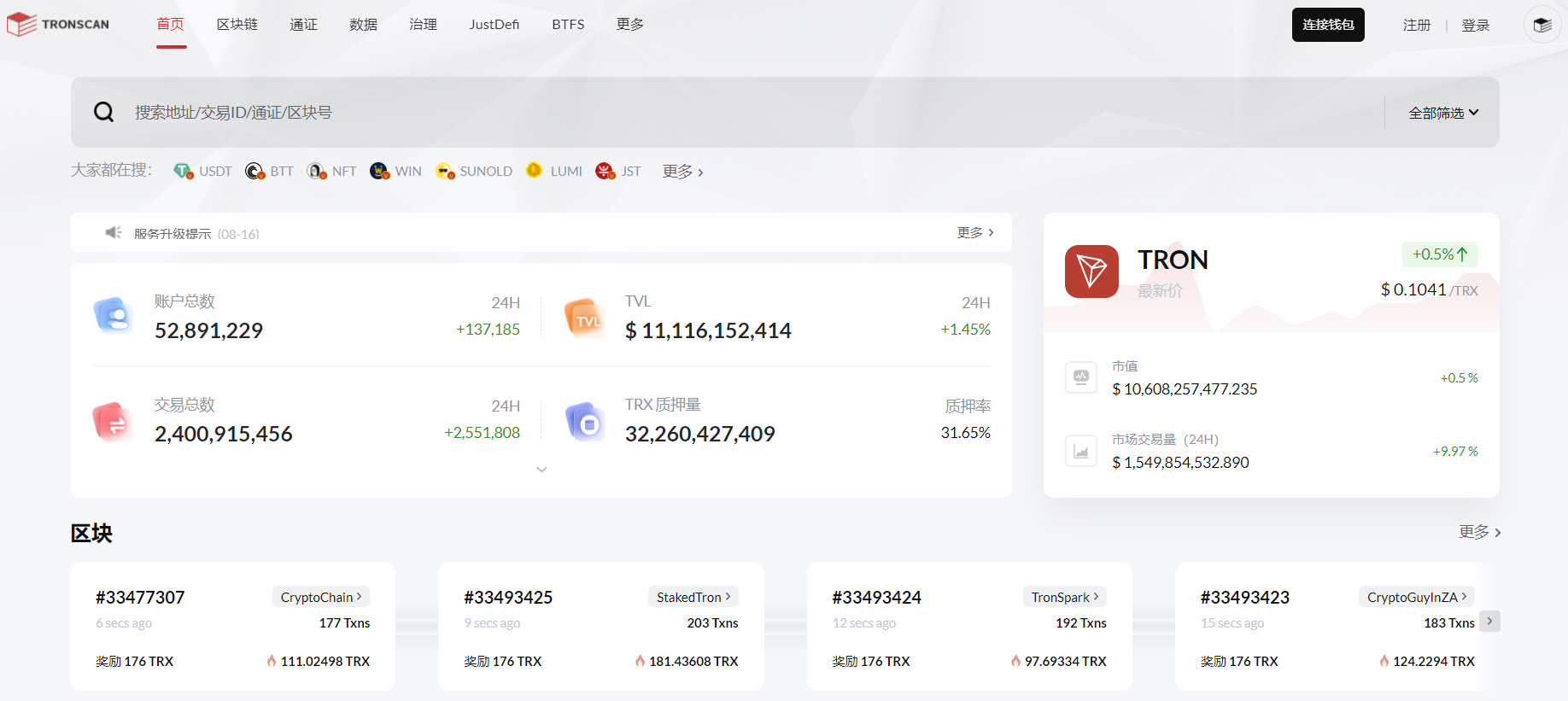Select the SUNOLD trending token icon

click(445, 171)
